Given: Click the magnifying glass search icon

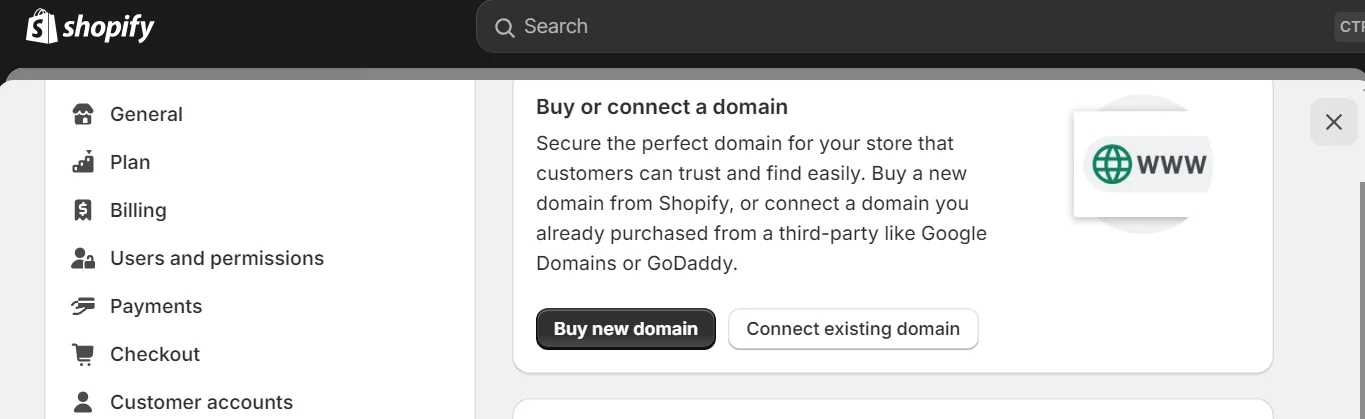Looking at the screenshot, I should pyautogui.click(x=505, y=27).
